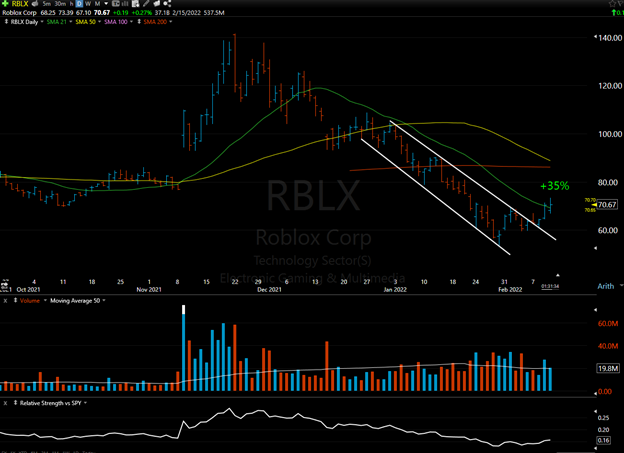This screenshot has width=624, height=453.
Task: Click the 70.67 current price tag
Action: (x=607, y=205)
